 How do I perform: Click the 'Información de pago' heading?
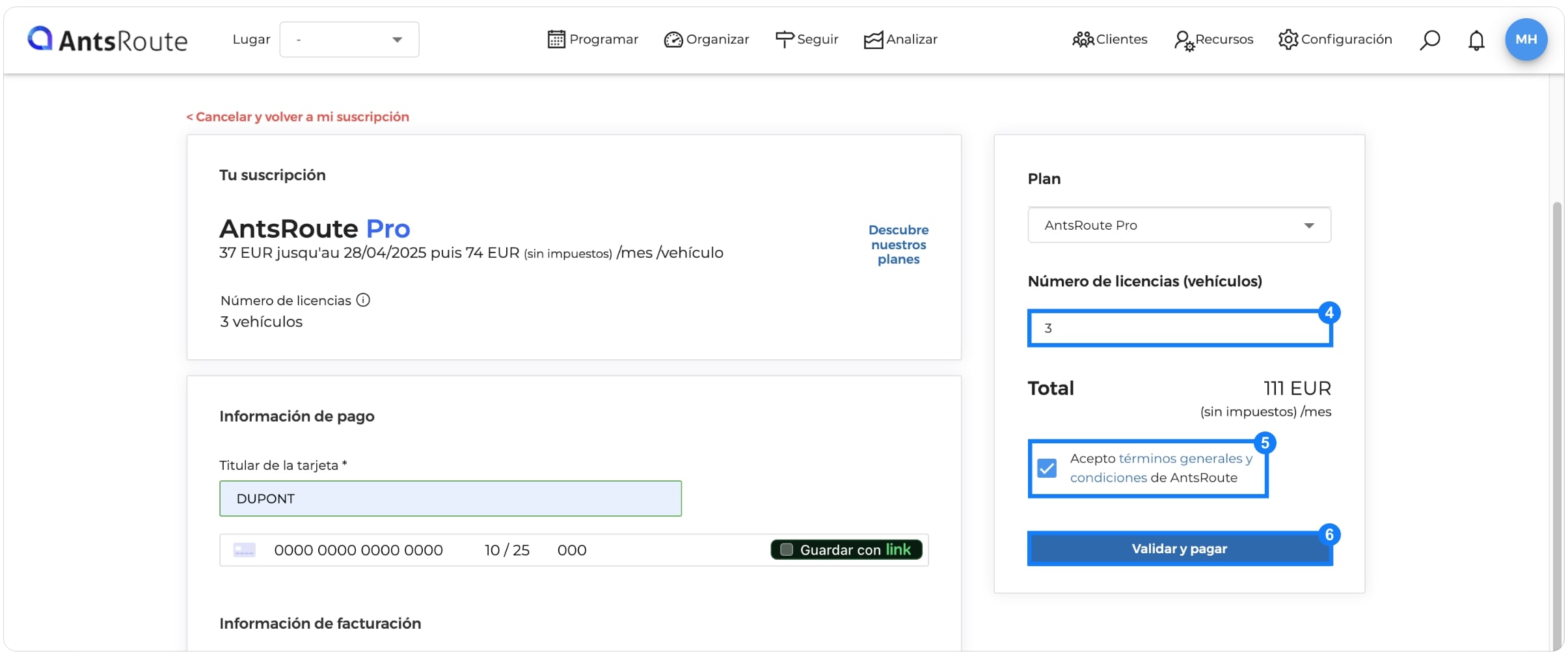point(297,417)
